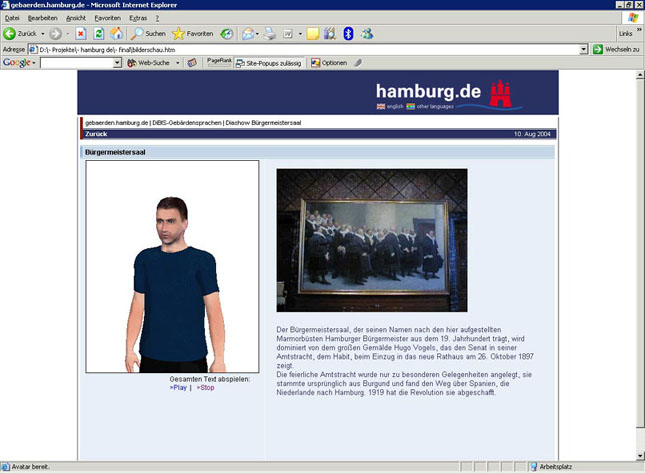Click the 10. Aug 2004 date text
The height and width of the screenshot is (474, 645).
[532, 134]
